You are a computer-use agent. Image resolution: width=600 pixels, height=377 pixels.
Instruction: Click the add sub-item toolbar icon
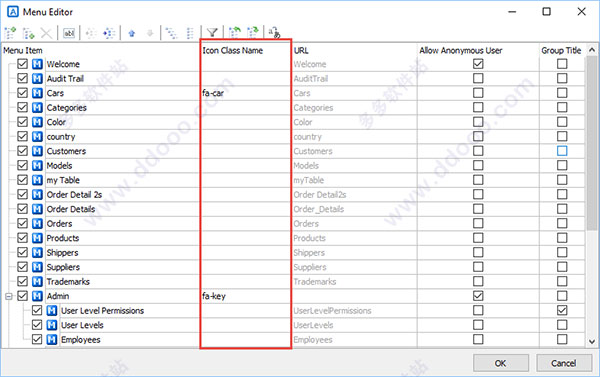(28, 33)
